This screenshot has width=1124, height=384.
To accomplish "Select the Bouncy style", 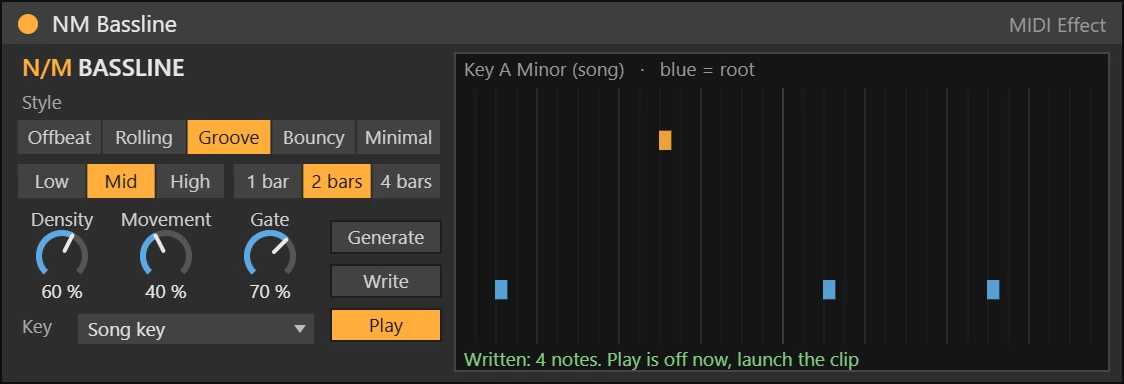I will coord(313,138).
